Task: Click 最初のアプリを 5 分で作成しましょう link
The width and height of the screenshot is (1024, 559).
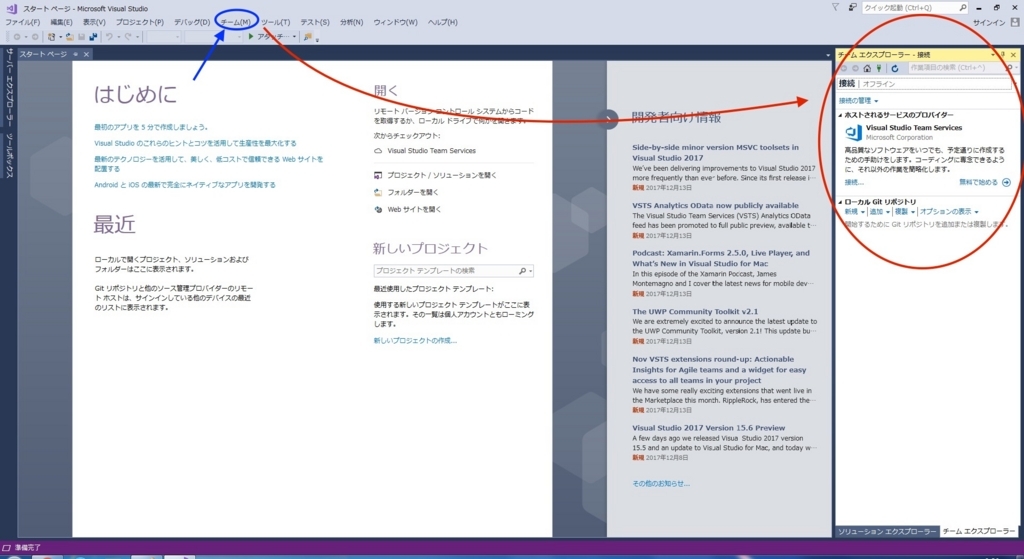Action: pos(152,127)
